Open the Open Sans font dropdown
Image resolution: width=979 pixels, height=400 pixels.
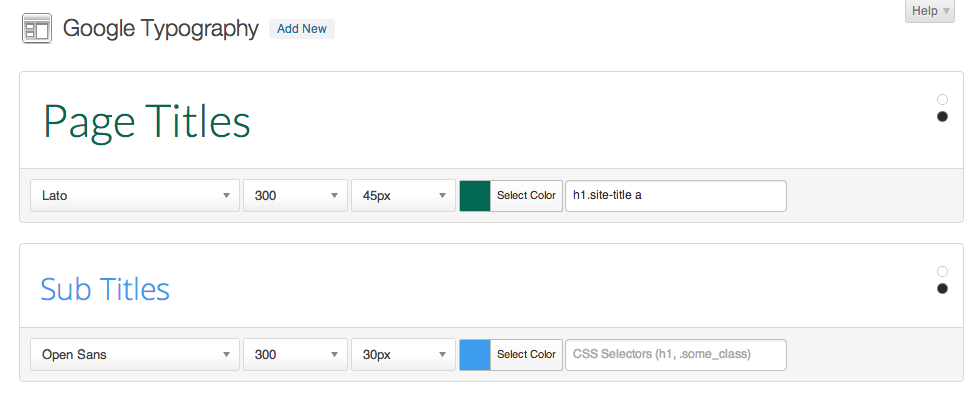pos(135,354)
